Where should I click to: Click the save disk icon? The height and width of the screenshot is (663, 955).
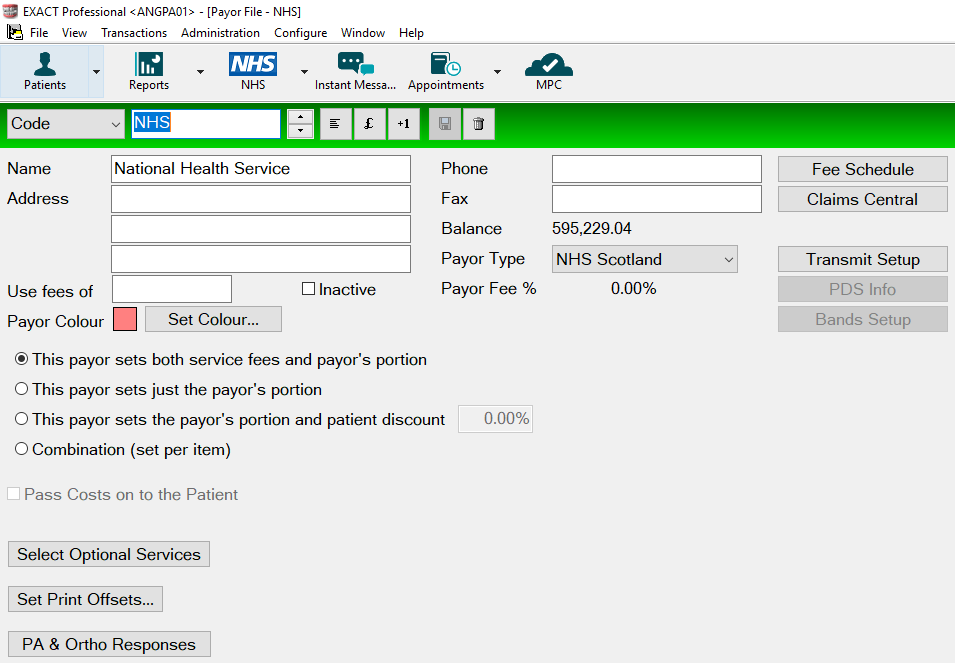pos(445,124)
